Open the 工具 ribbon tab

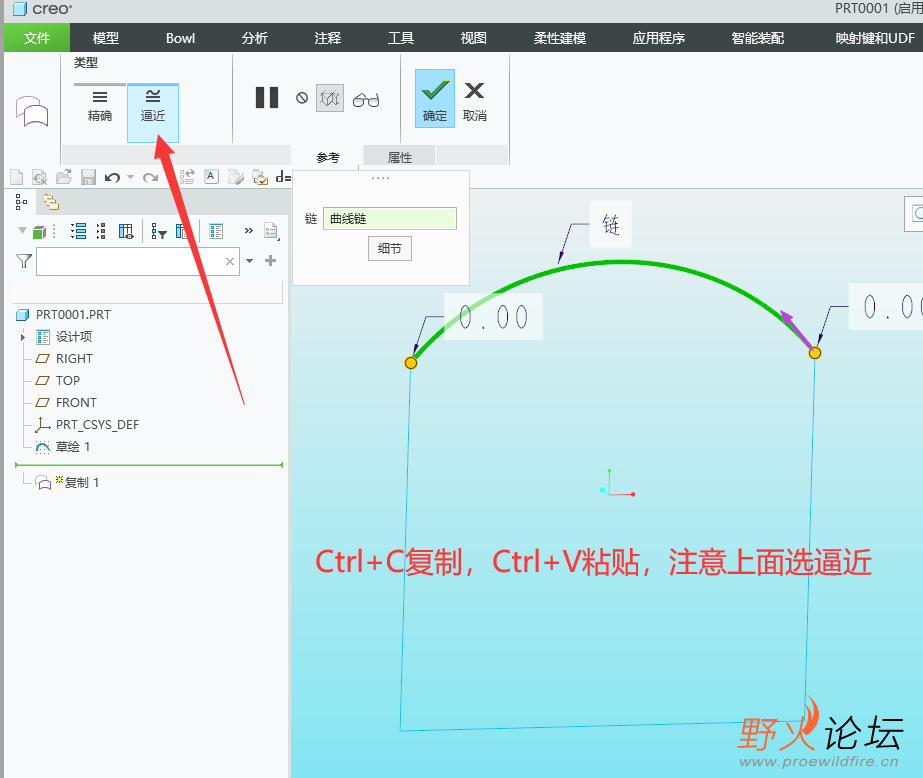tap(401, 38)
